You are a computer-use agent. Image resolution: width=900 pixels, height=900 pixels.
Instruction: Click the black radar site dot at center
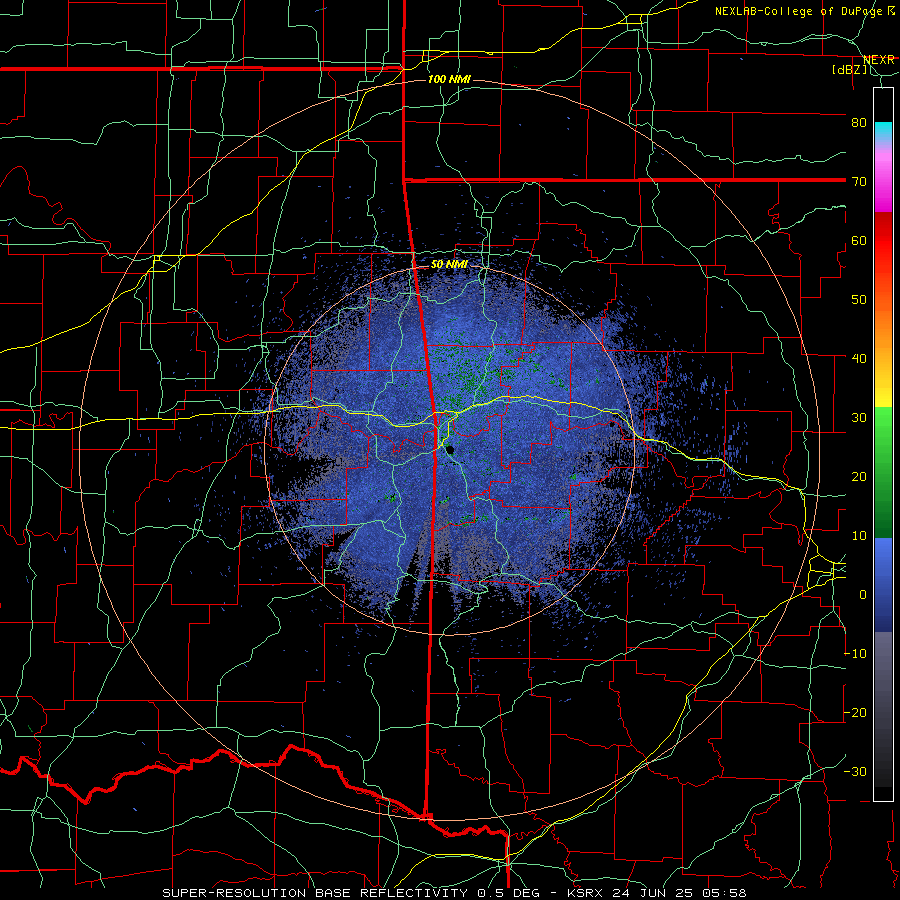point(451,450)
